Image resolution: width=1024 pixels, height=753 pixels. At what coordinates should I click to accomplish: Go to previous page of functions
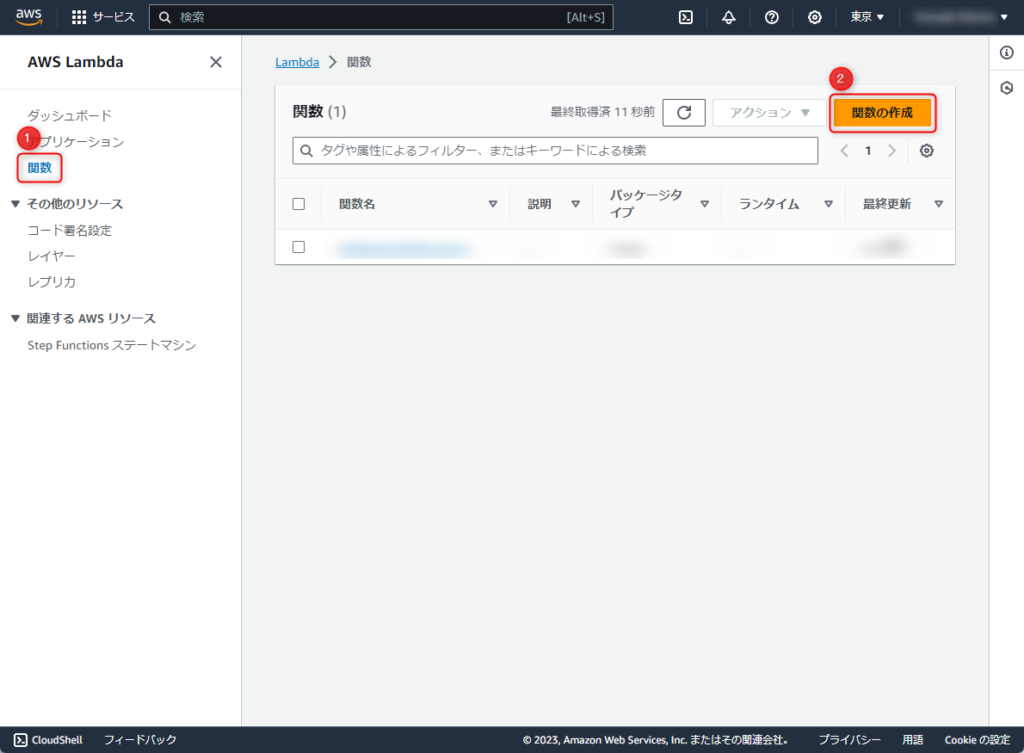coord(844,151)
